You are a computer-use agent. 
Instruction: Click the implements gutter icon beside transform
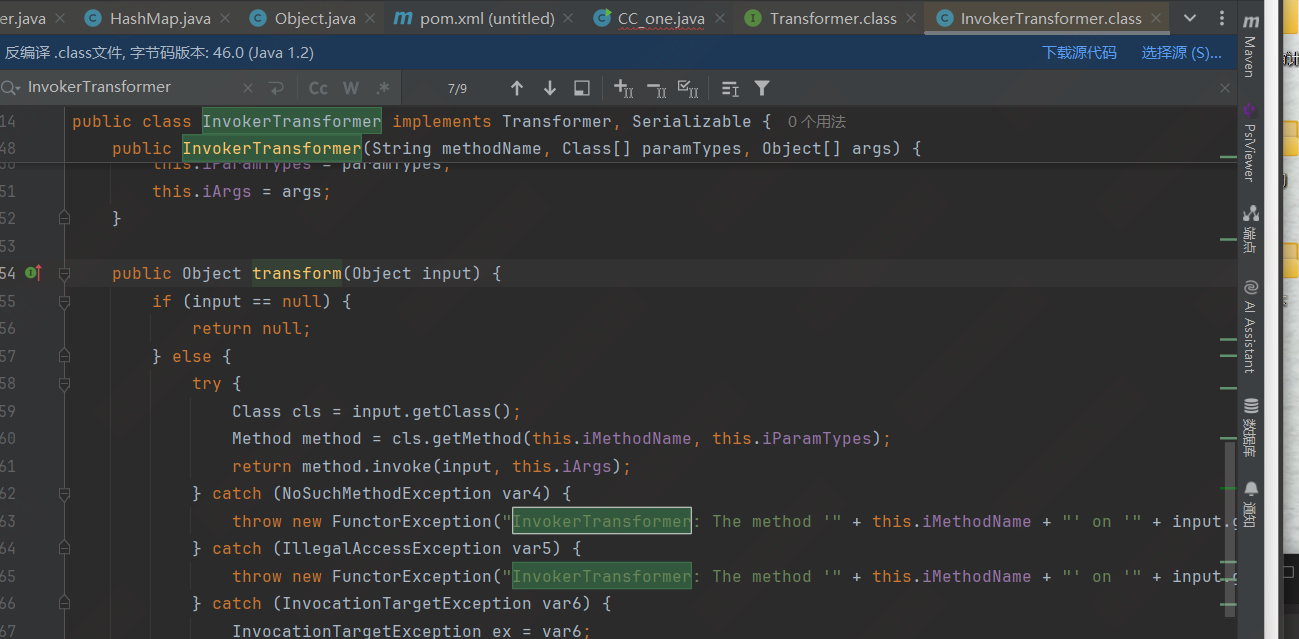point(33,273)
